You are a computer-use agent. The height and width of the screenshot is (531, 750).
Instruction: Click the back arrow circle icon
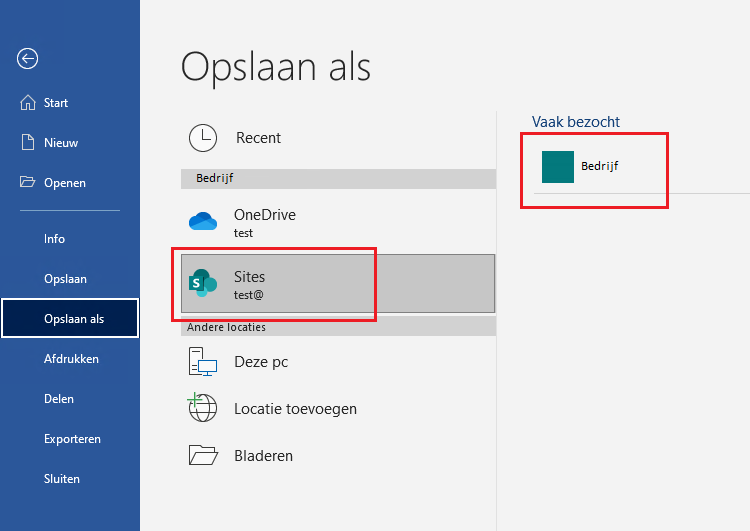[x=27, y=59]
